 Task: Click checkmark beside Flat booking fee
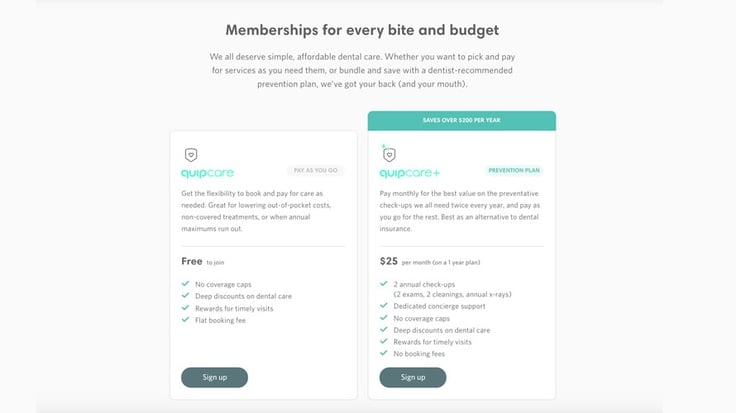tap(185, 320)
